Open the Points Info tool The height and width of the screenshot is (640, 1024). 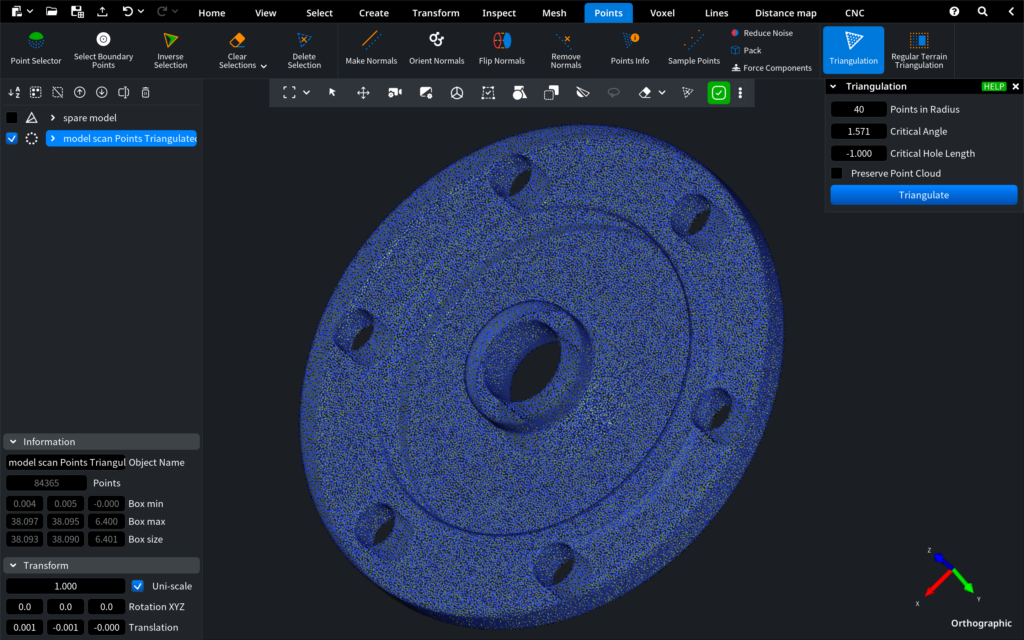point(630,40)
